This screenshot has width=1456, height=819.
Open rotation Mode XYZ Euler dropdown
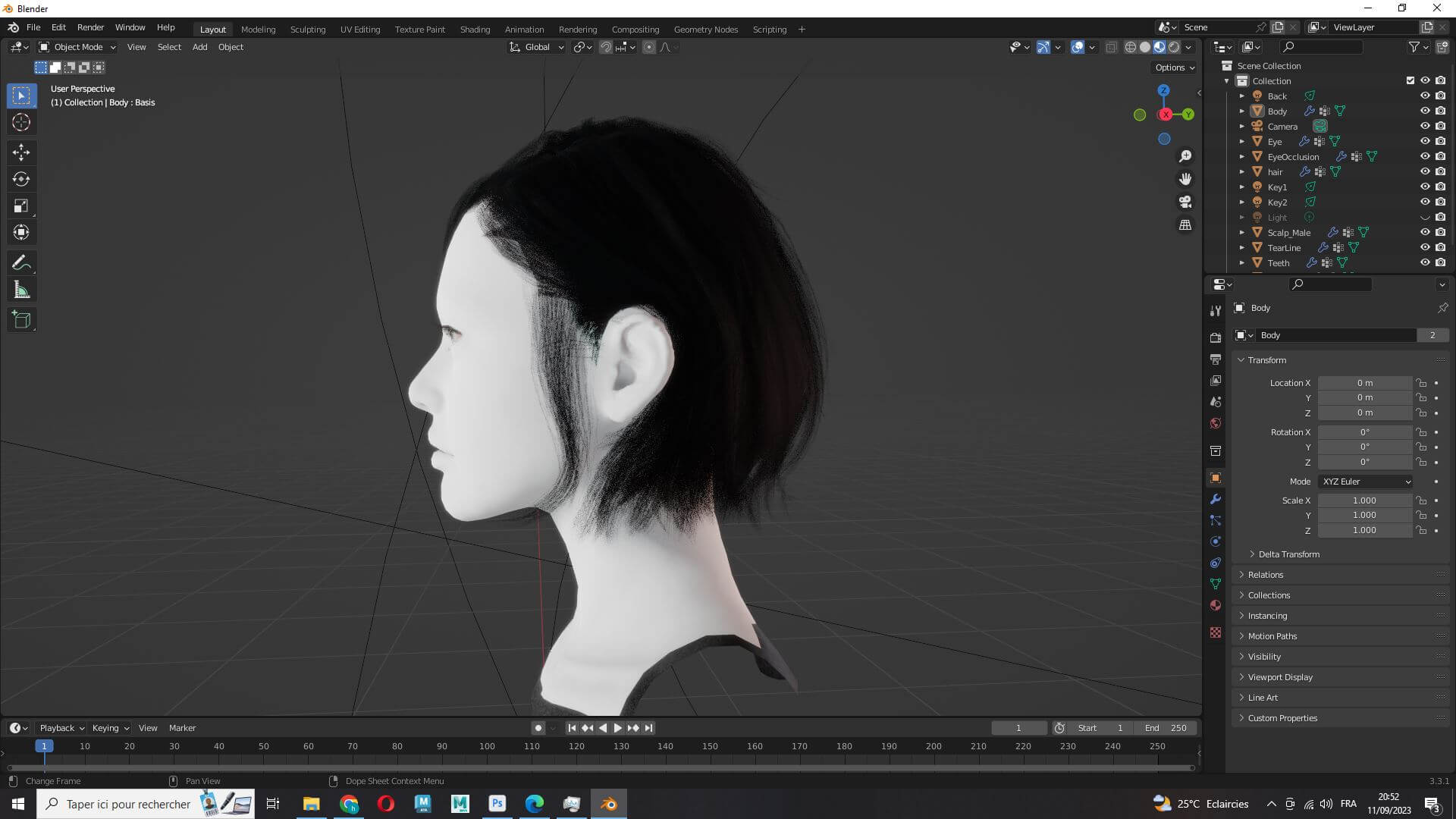tap(1366, 482)
